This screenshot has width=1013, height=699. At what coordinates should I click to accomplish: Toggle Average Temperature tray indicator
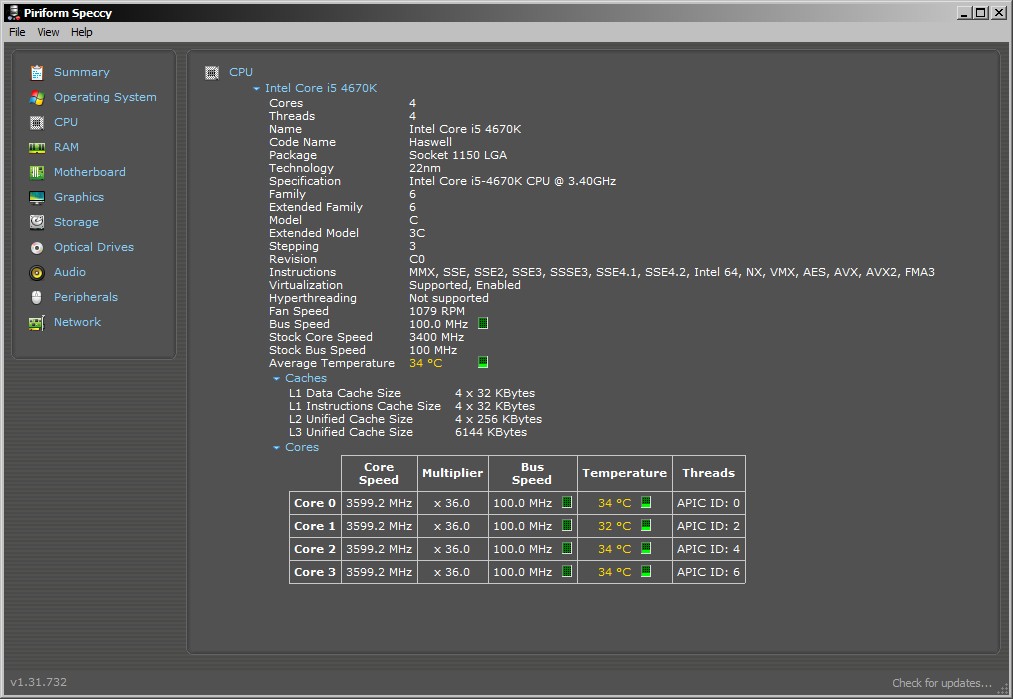coord(483,363)
